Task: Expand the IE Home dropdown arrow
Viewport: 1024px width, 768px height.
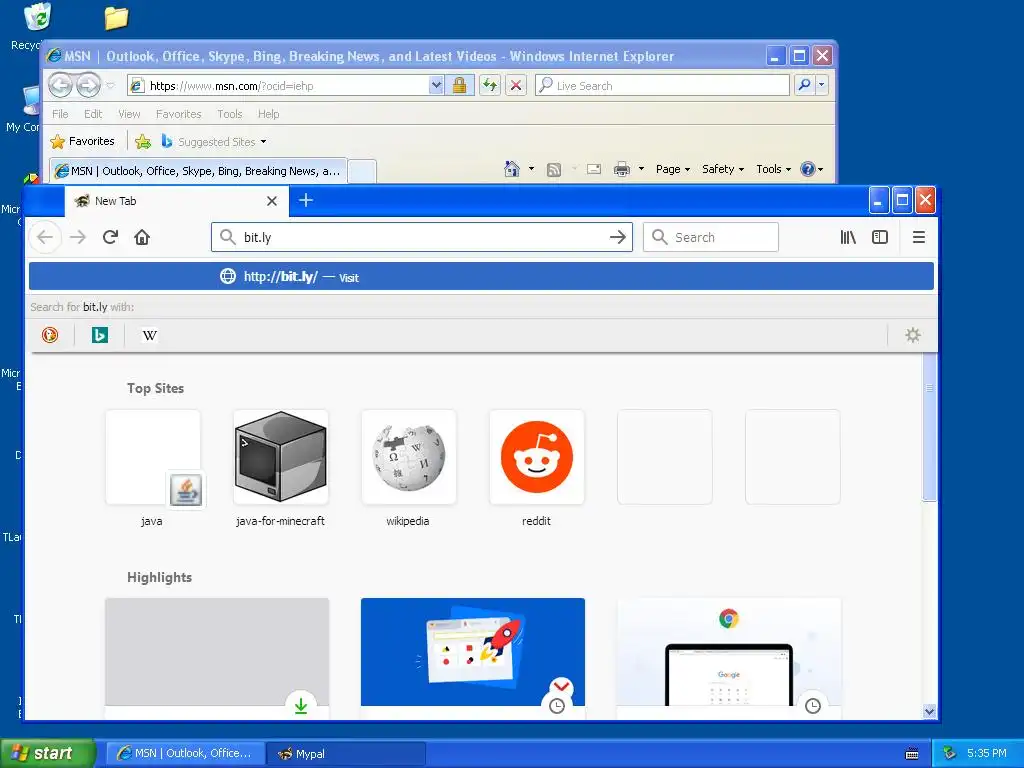Action: [x=531, y=169]
